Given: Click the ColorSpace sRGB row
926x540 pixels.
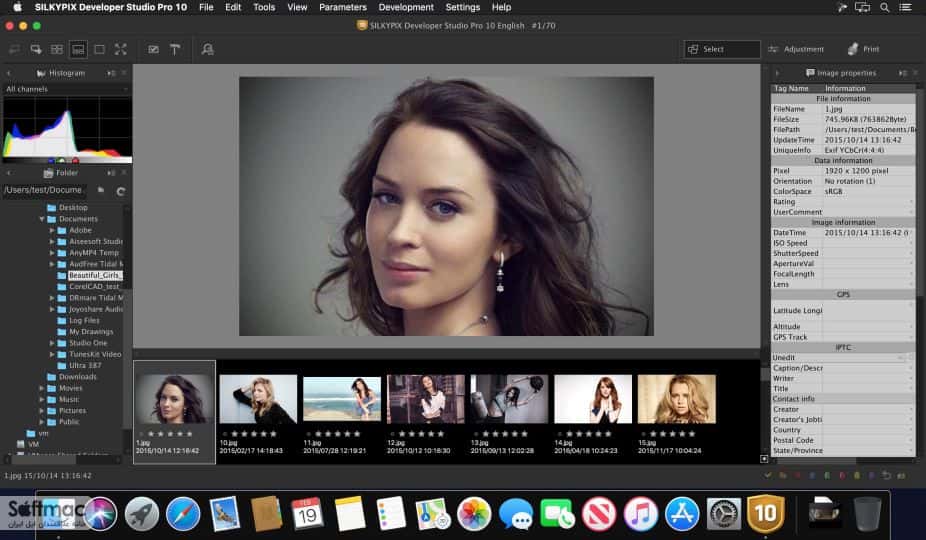Looking at the screenshot, I should click(843, 192).
